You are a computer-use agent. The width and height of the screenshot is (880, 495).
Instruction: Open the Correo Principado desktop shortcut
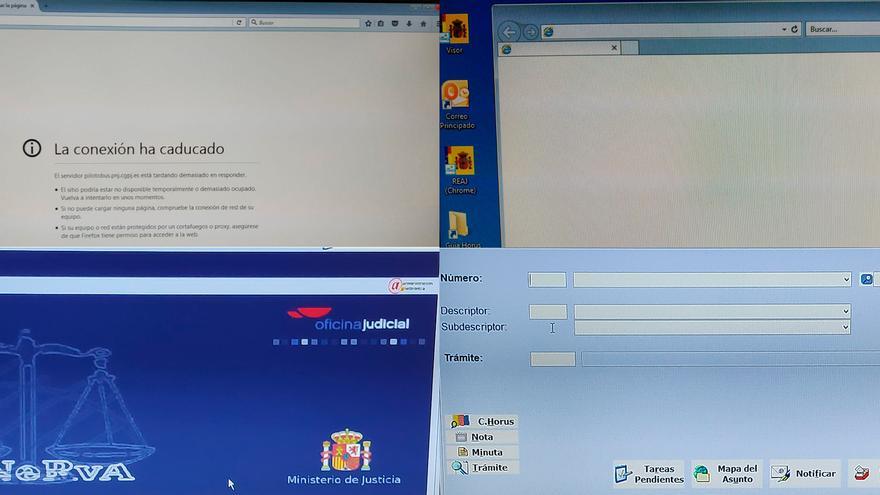point(457,106)
